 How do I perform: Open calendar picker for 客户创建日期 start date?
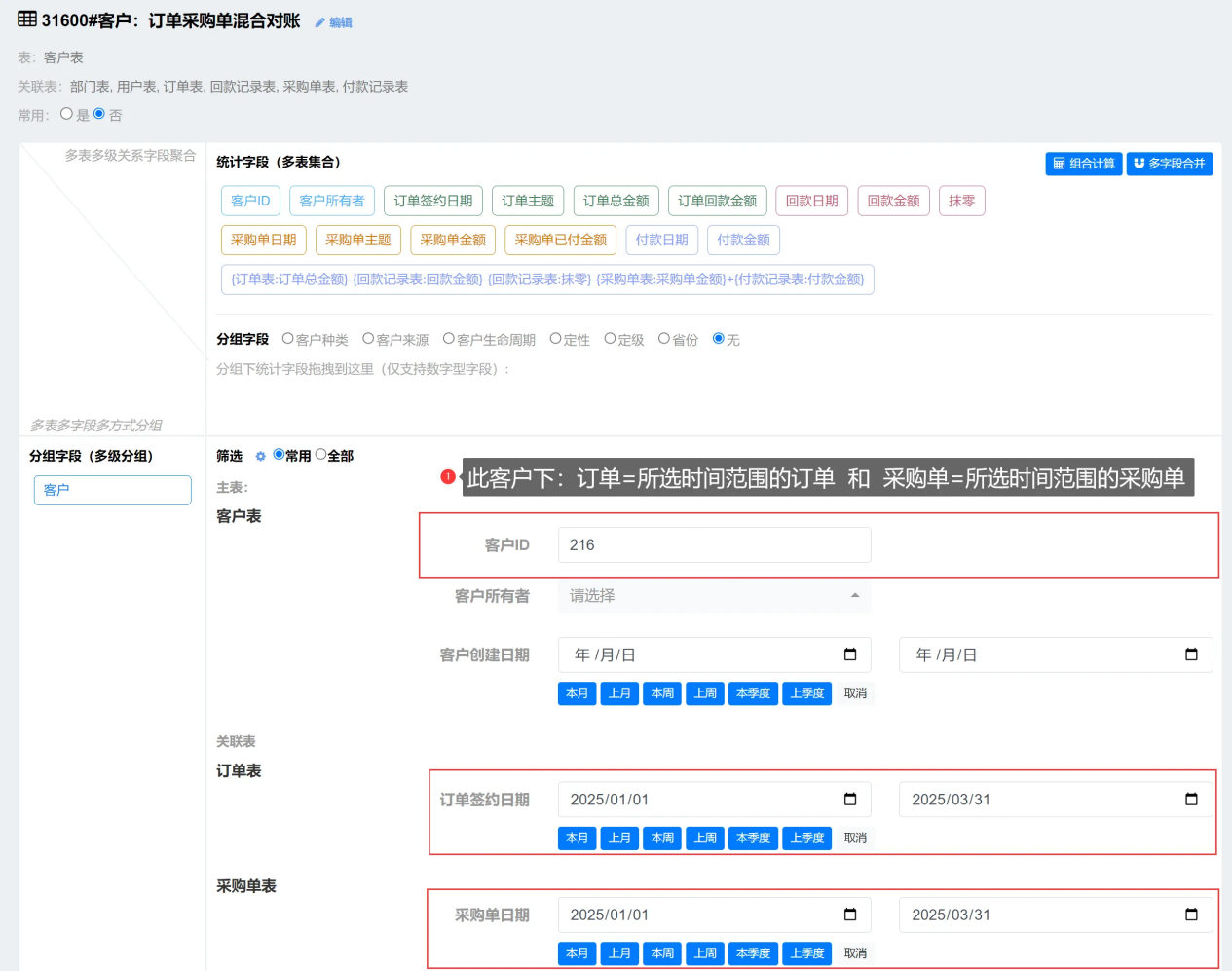[850, 654]
